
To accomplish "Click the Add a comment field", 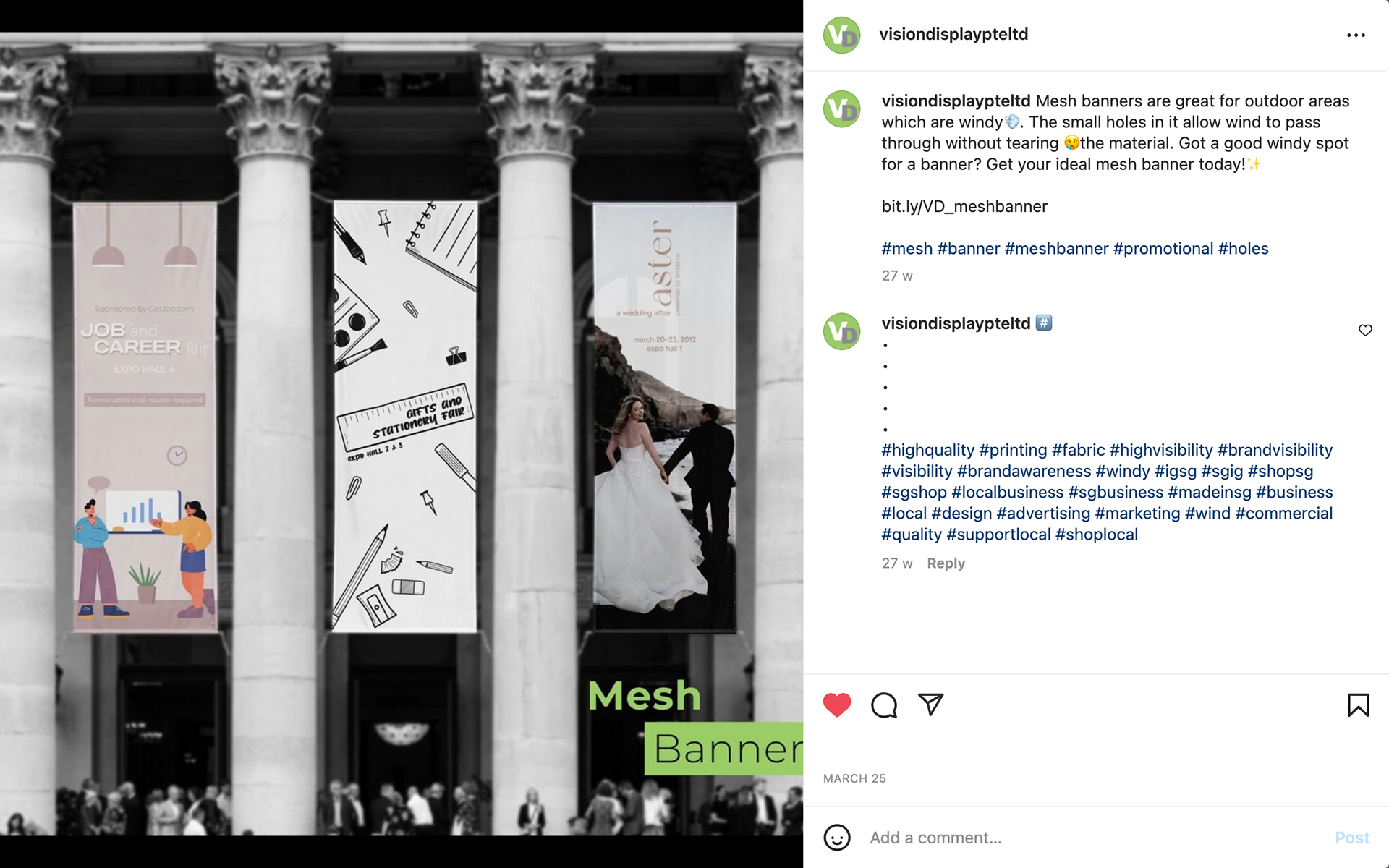I will (x=1092, y=838).
